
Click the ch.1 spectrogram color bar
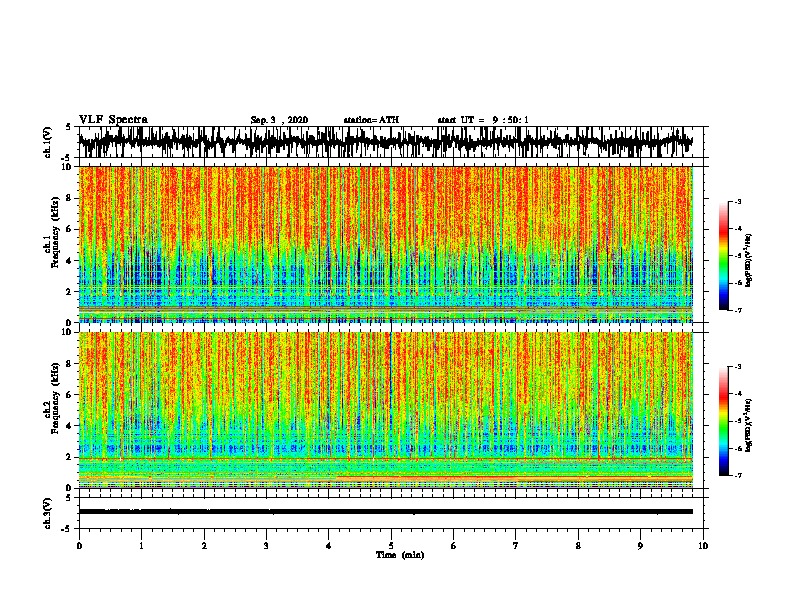pyautogui.click(x=723, y=256)
